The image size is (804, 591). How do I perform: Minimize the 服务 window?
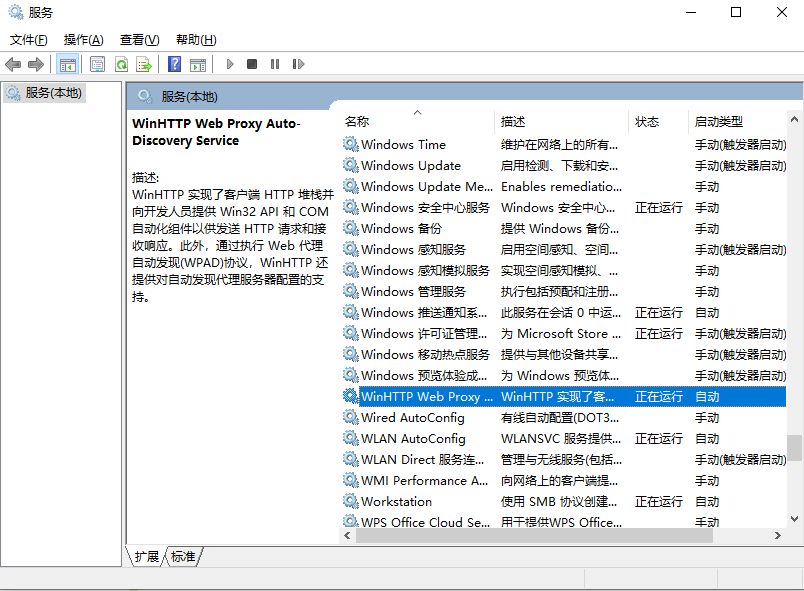tap(691, 12)
